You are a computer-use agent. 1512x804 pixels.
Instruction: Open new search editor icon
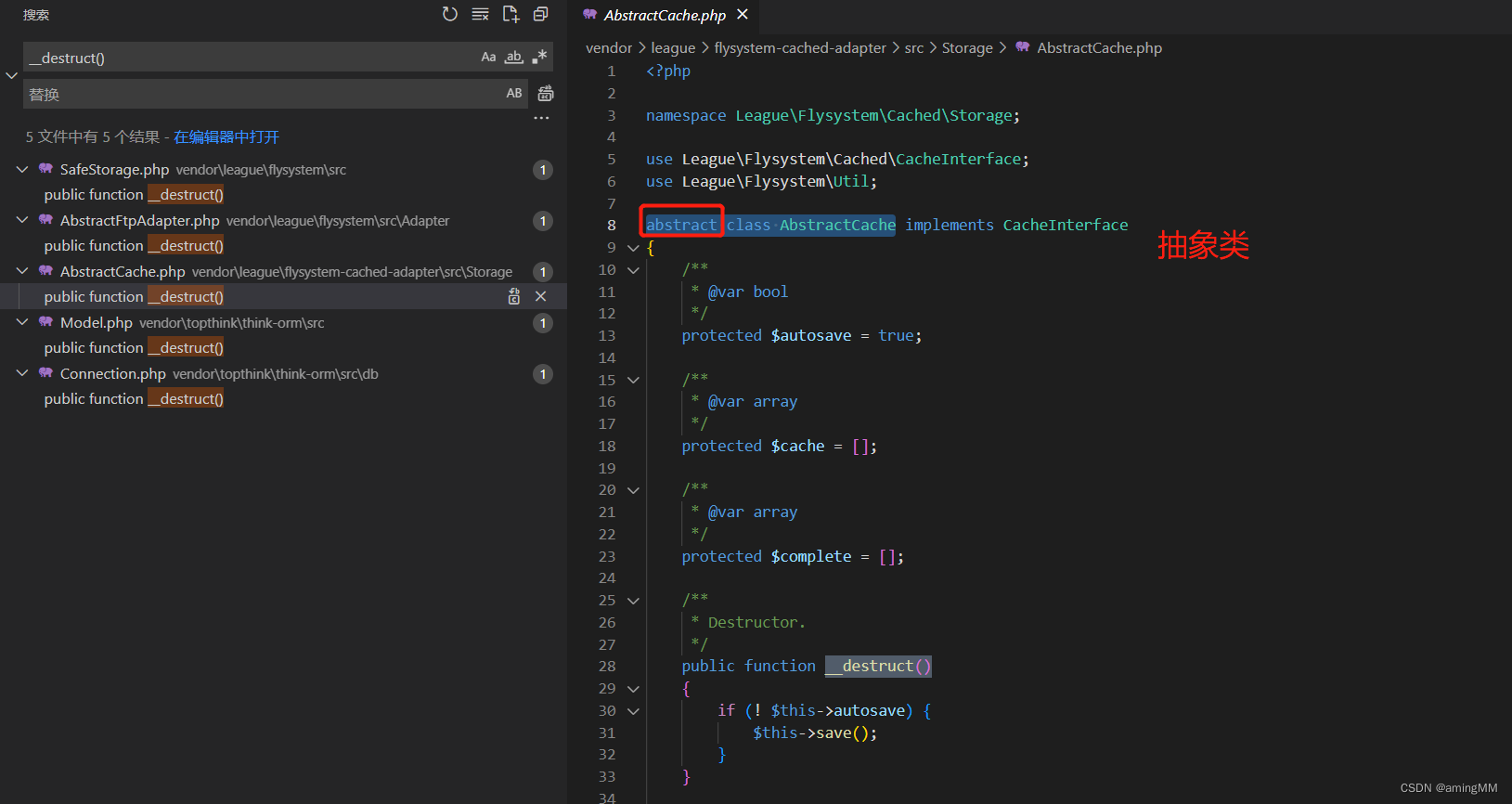coord(510,14)
